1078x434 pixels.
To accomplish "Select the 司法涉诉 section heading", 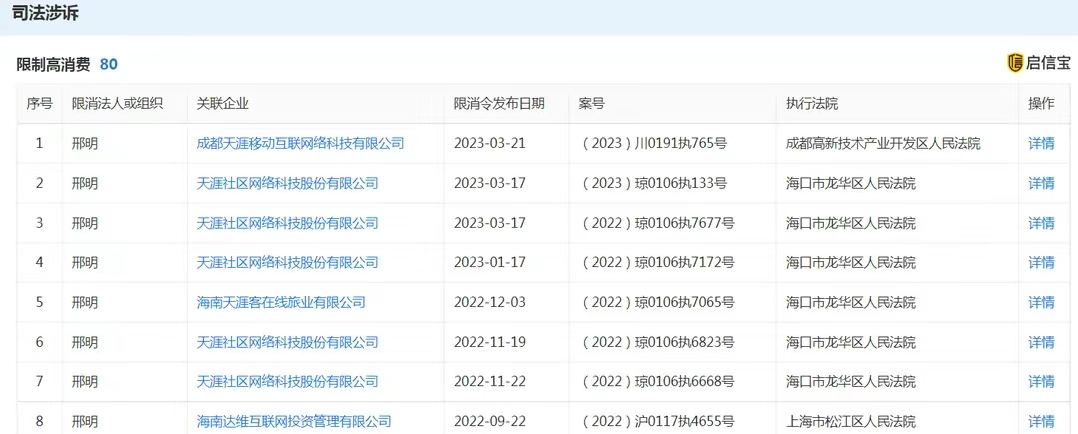I will [x=45, y=13].
